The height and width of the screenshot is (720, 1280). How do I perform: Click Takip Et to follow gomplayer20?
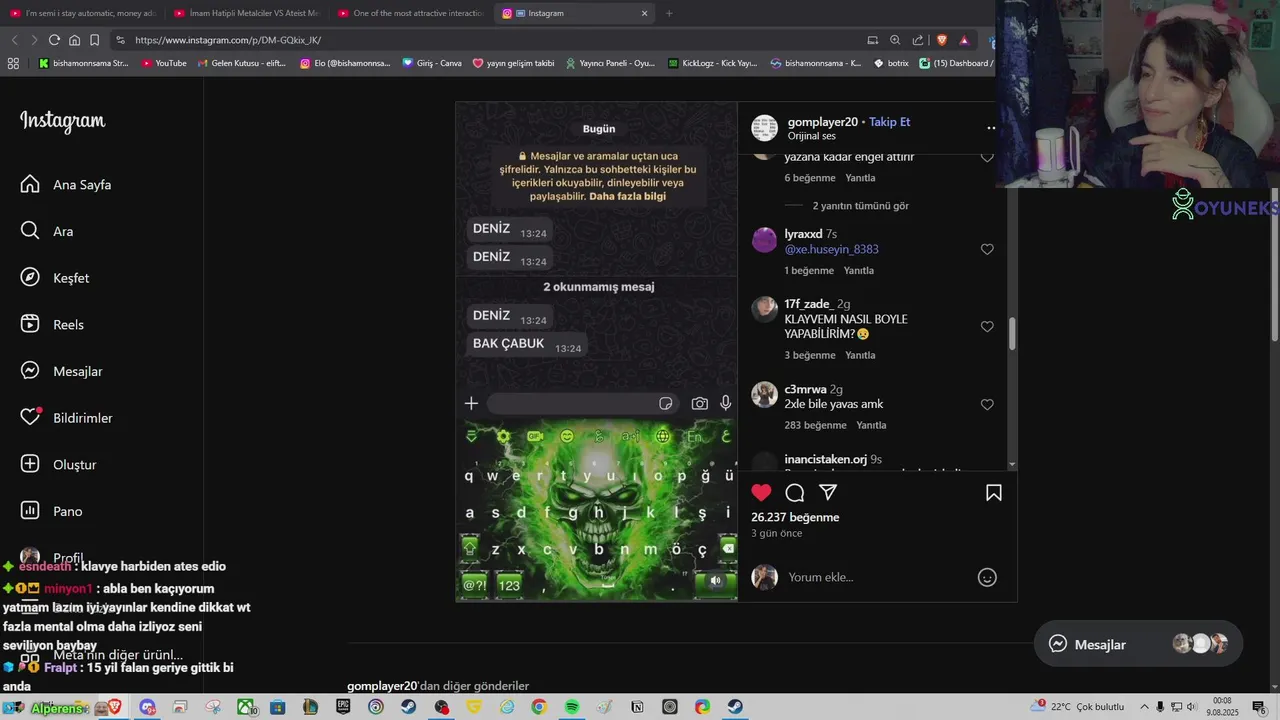[889, 122]
